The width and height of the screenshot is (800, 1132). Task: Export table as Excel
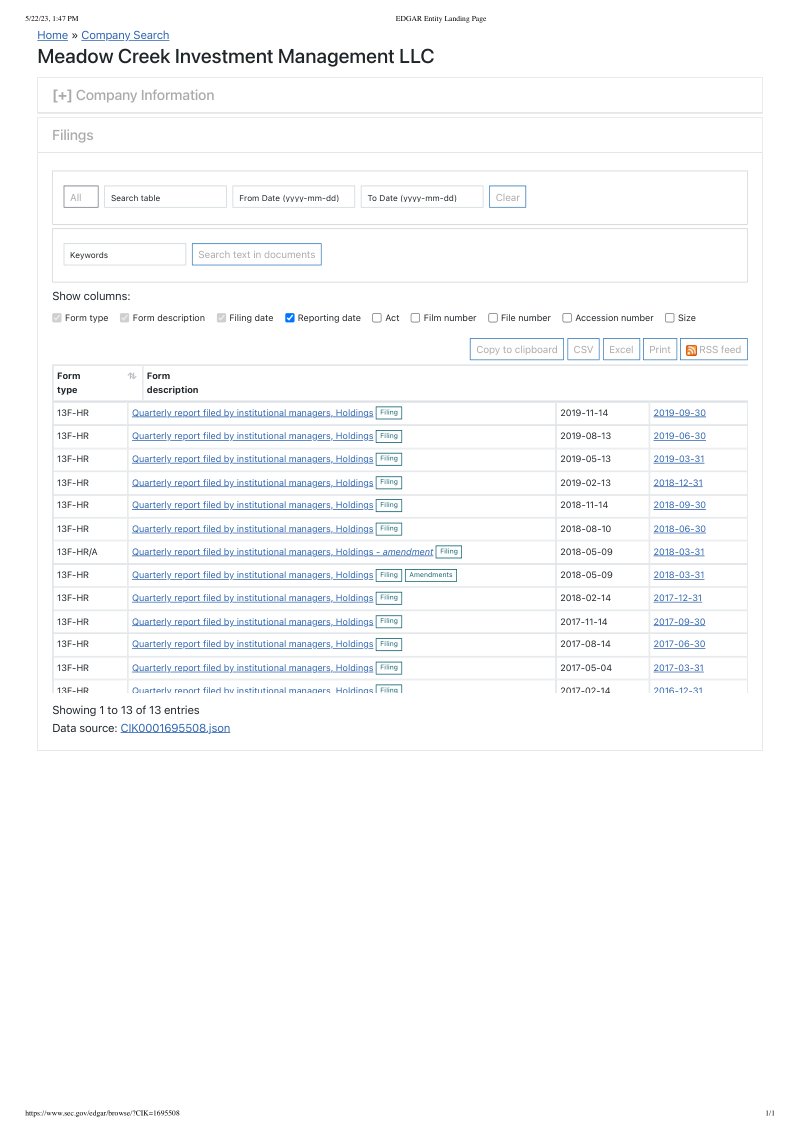(x=621, y=349)
